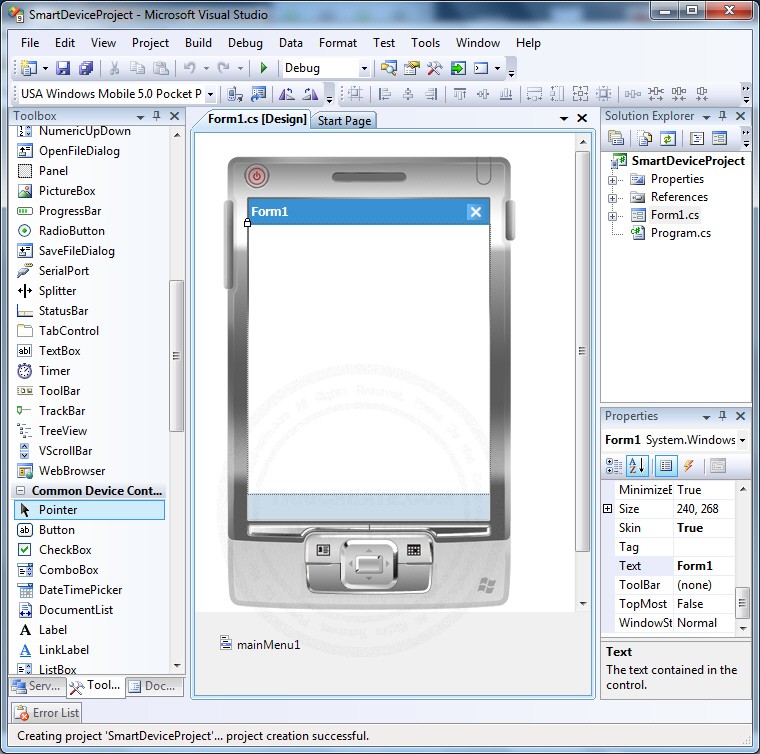Select the Label toolbox control
760x754 pixels.
(x=53, y=629)
